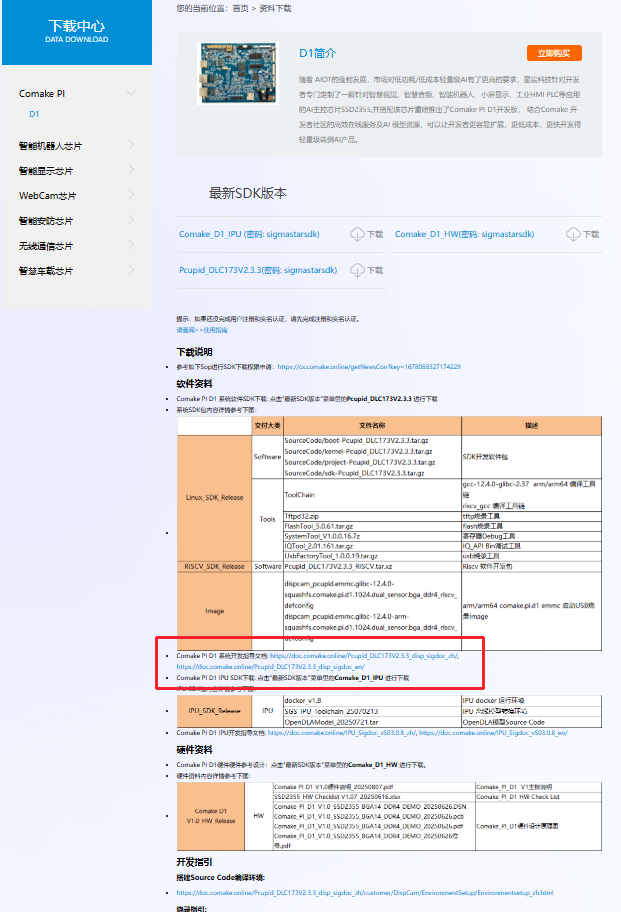Click the FlashTool_5.0.61.tar.gz cell
Screen dimensions: 621x912
point(372,526)
